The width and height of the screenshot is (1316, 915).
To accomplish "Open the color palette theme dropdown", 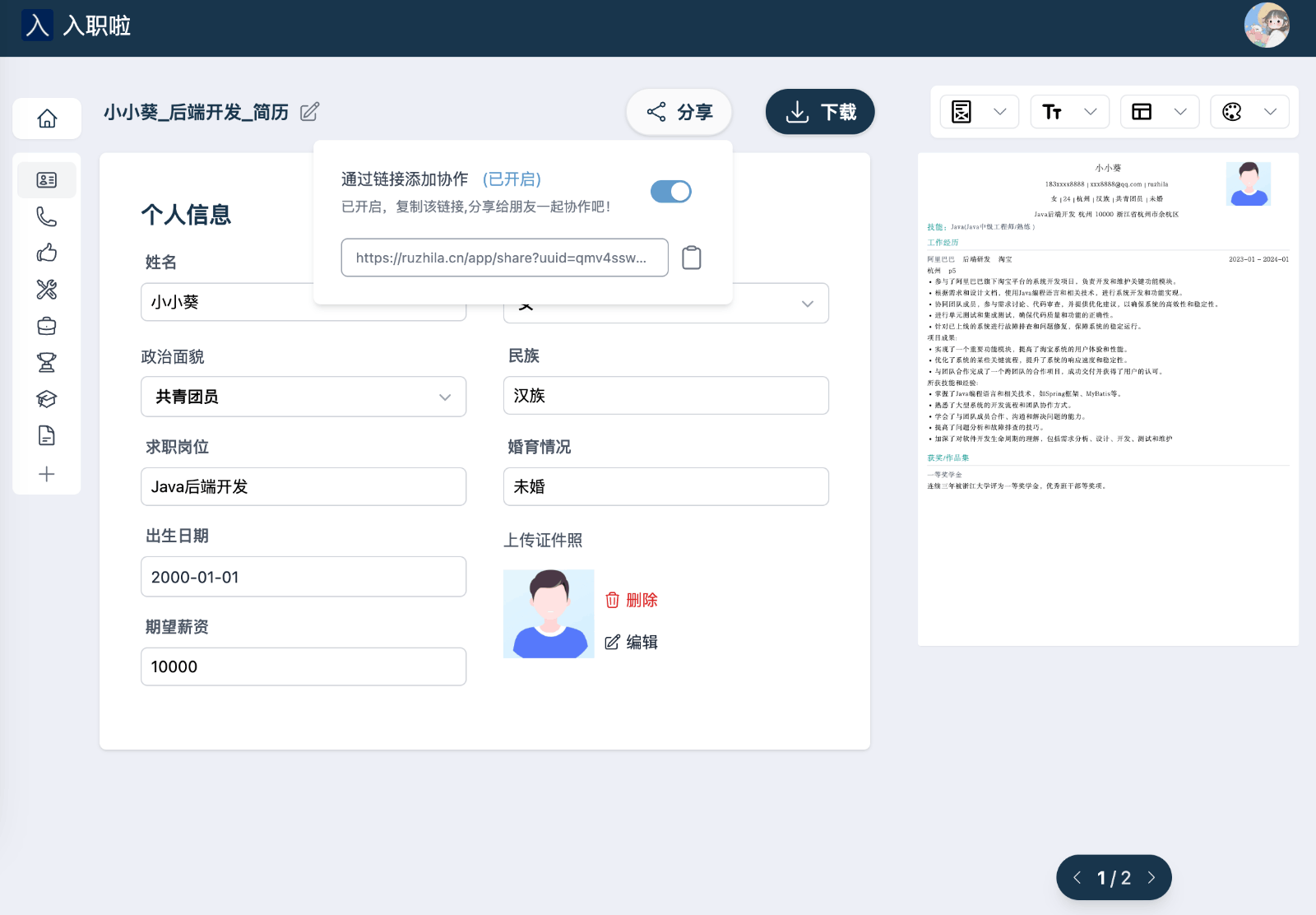I will click(1249, 111).
